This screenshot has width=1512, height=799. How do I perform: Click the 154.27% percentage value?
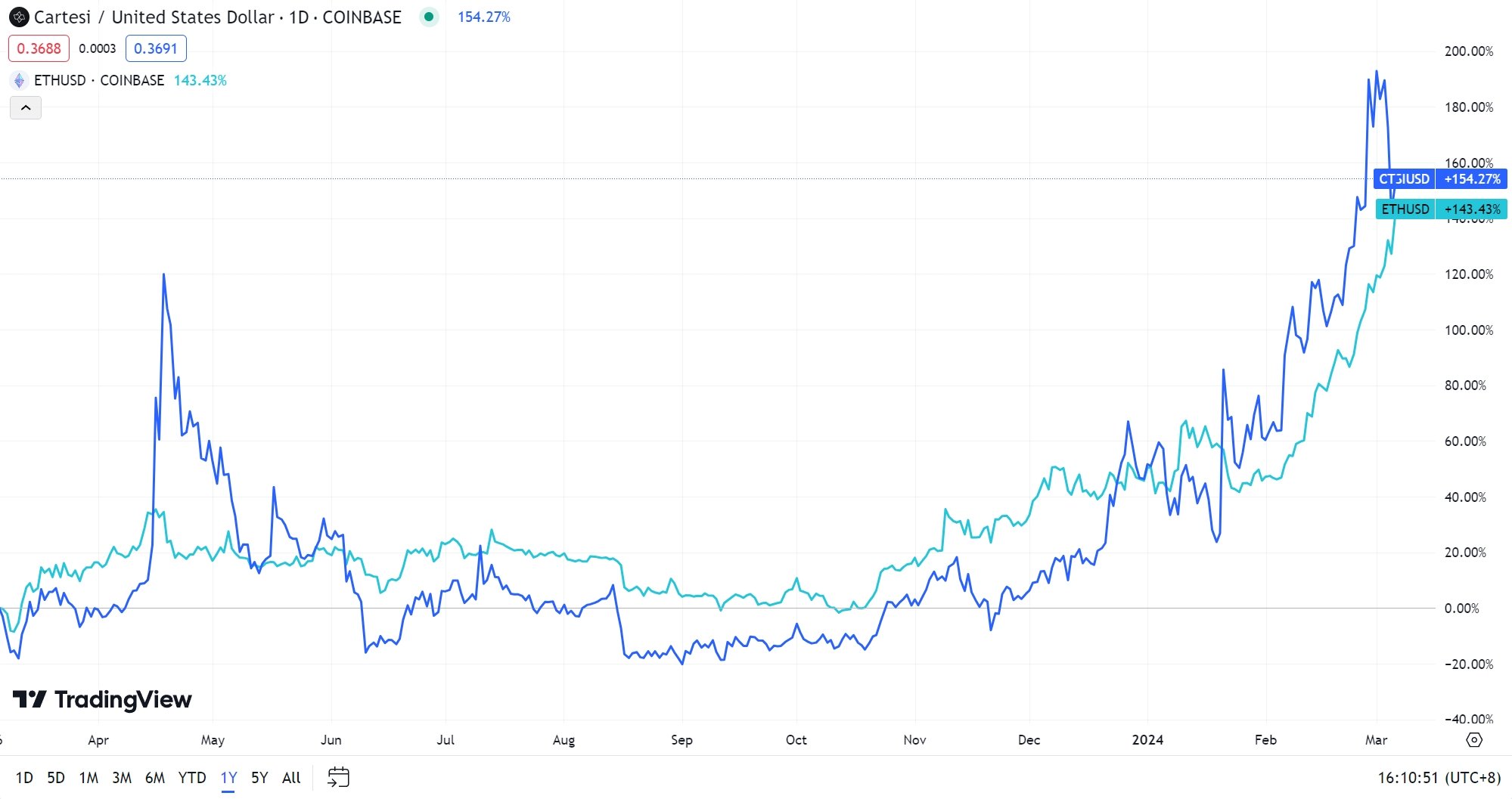(483, 17)
